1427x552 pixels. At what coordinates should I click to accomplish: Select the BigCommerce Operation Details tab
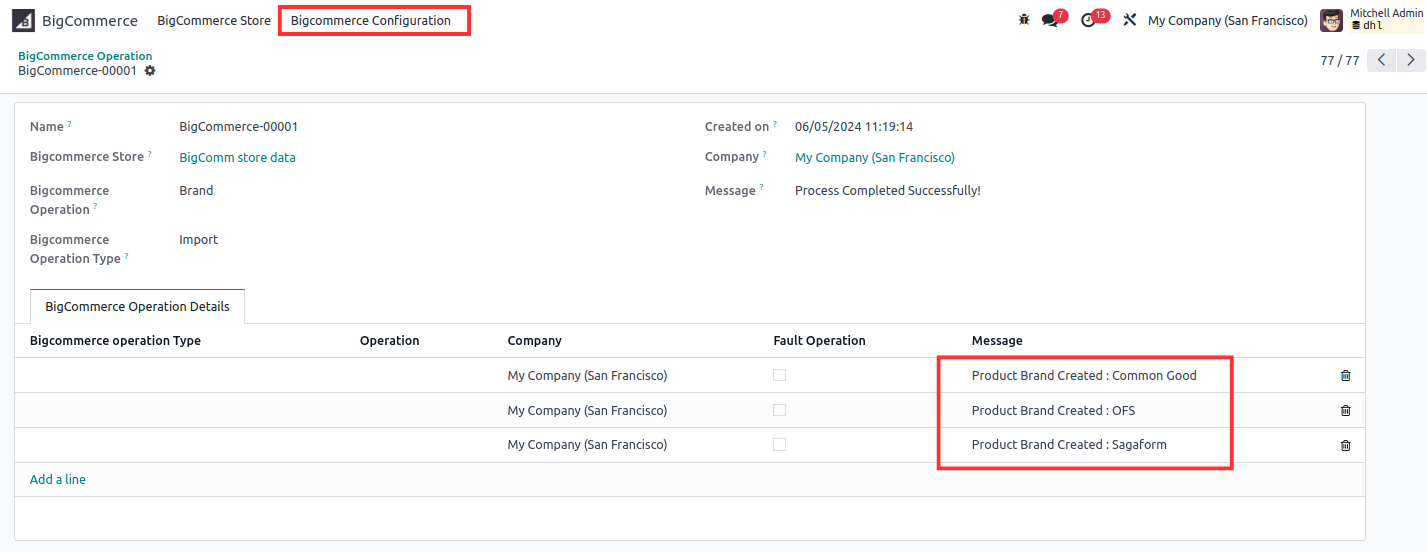138,307
